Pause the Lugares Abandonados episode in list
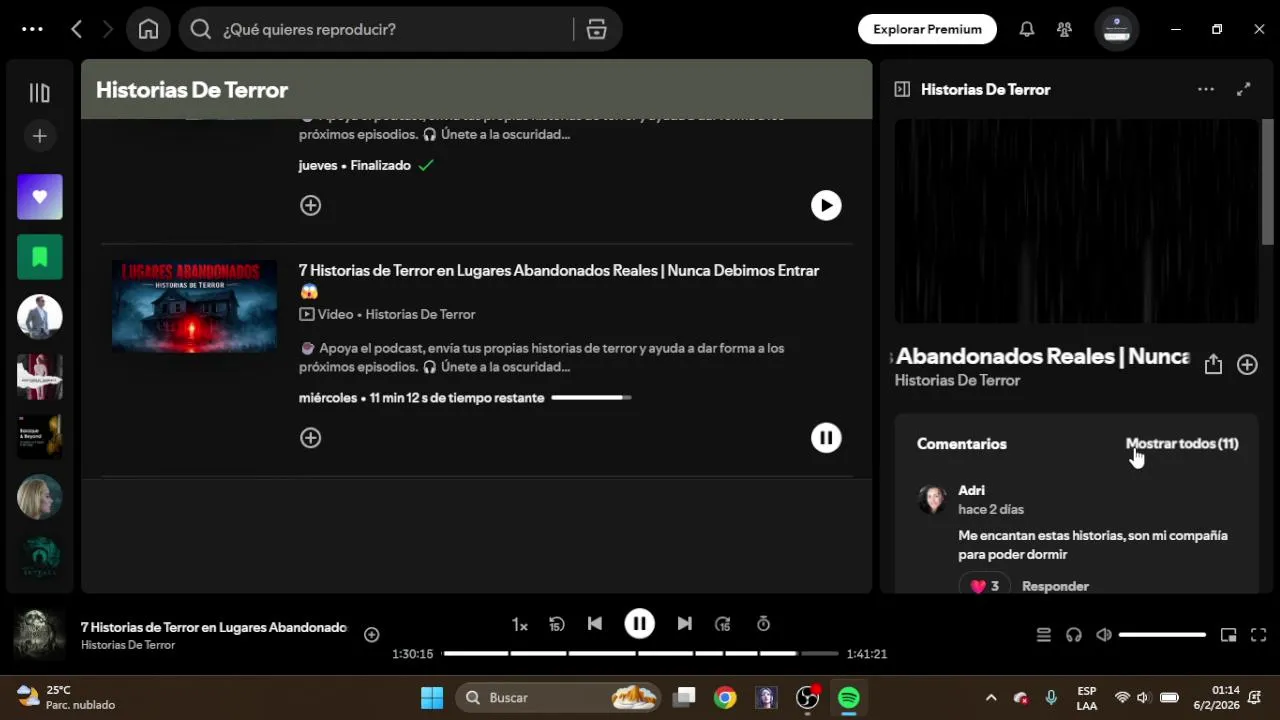This screenshot has height=720, width=1280. [826, 437]
